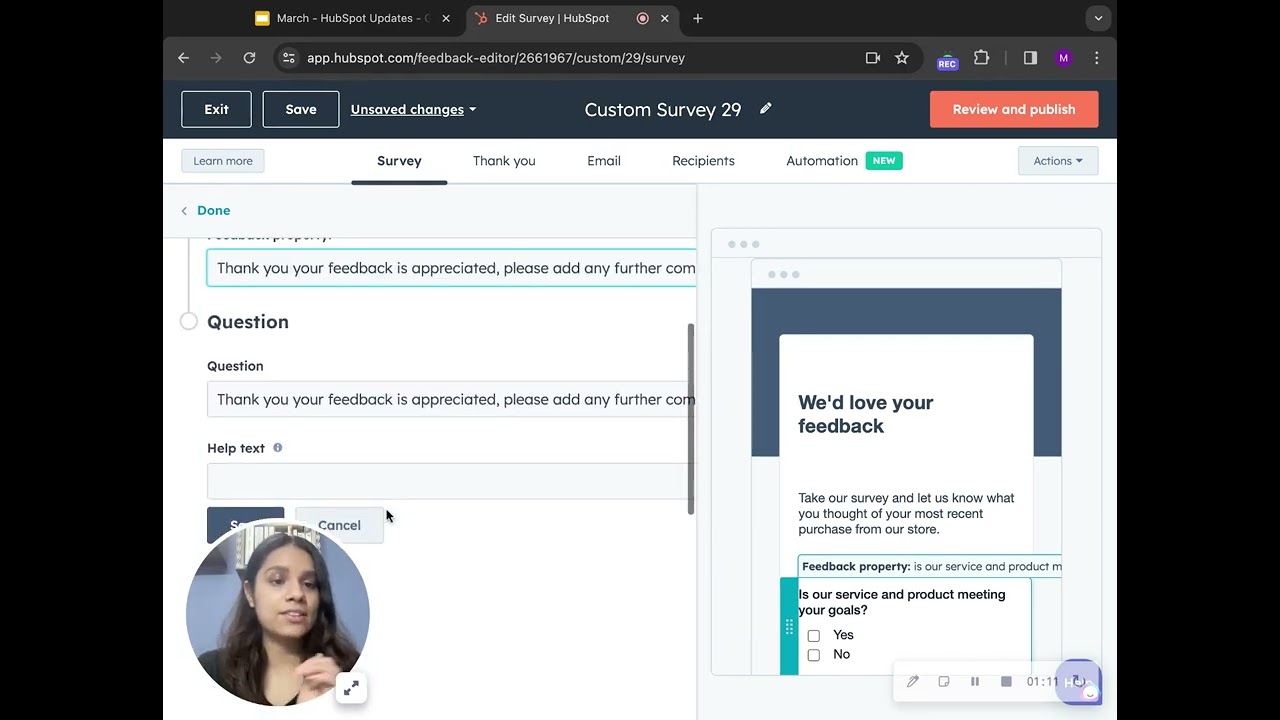1280x720 pixels.
Task: Switch to the Email tab
Action: point(604,161)
